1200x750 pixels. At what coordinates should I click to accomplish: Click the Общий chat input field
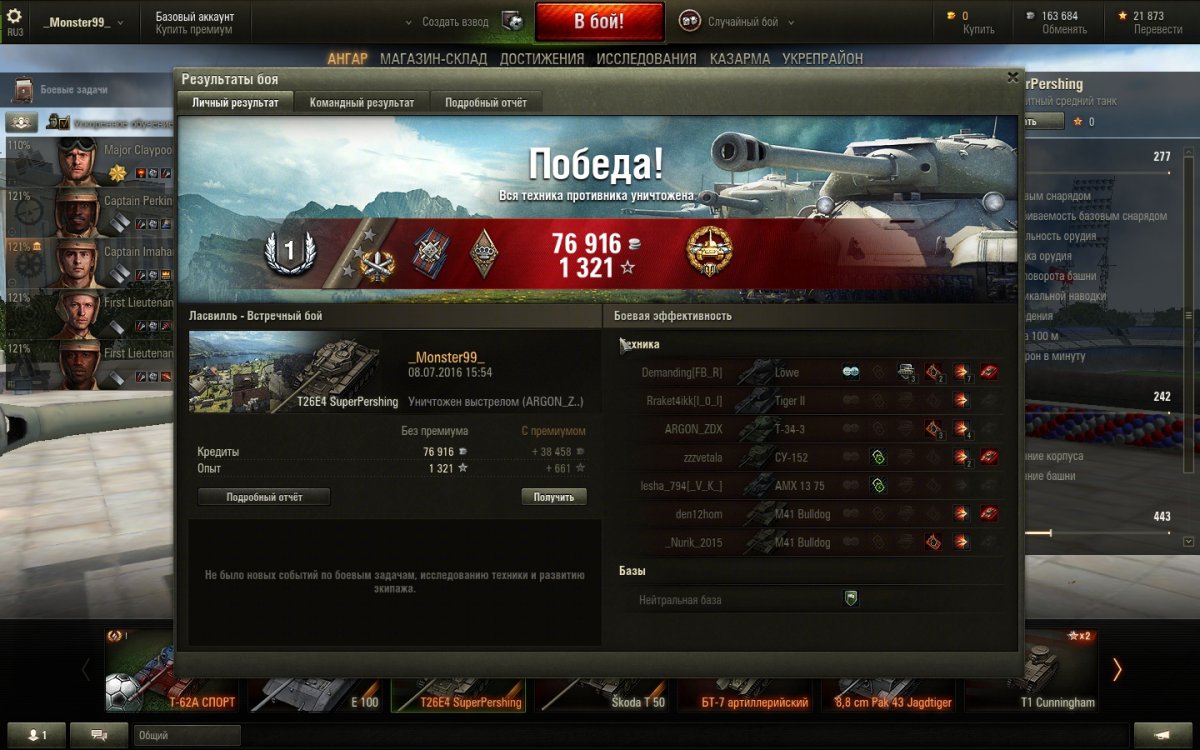187,735
